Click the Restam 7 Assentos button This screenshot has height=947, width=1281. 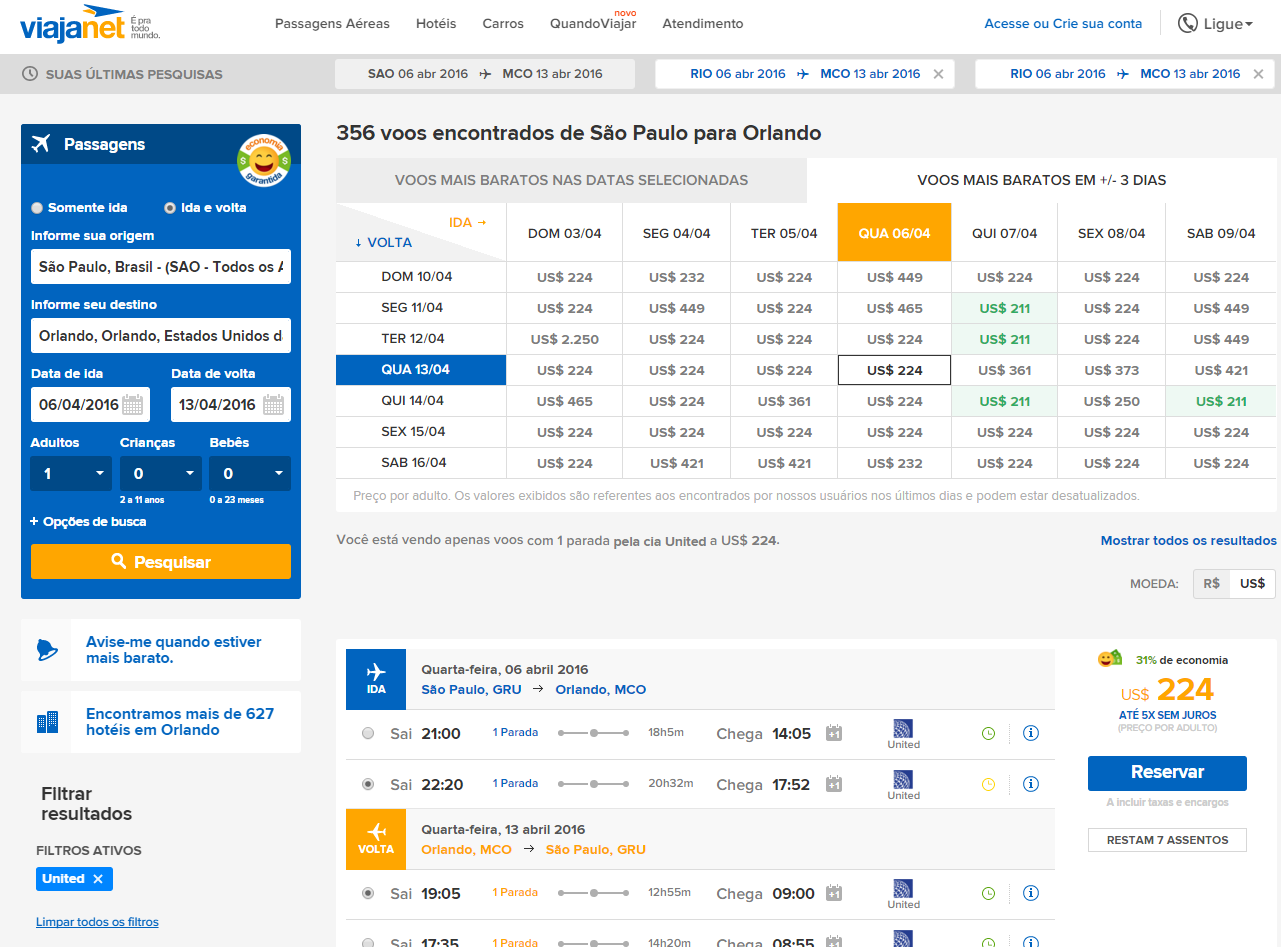1167,840
